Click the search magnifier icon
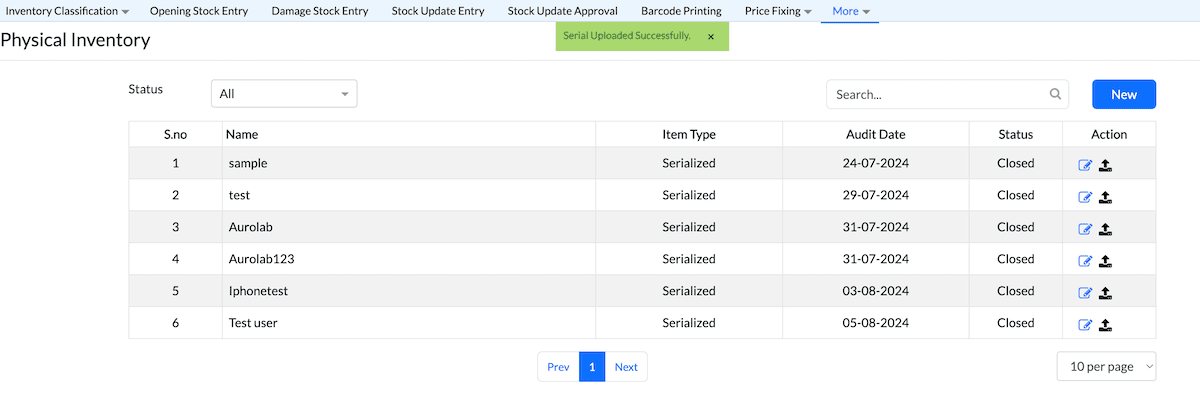The height and width of the screenshot is (420, 1200). pos(1055,94)
